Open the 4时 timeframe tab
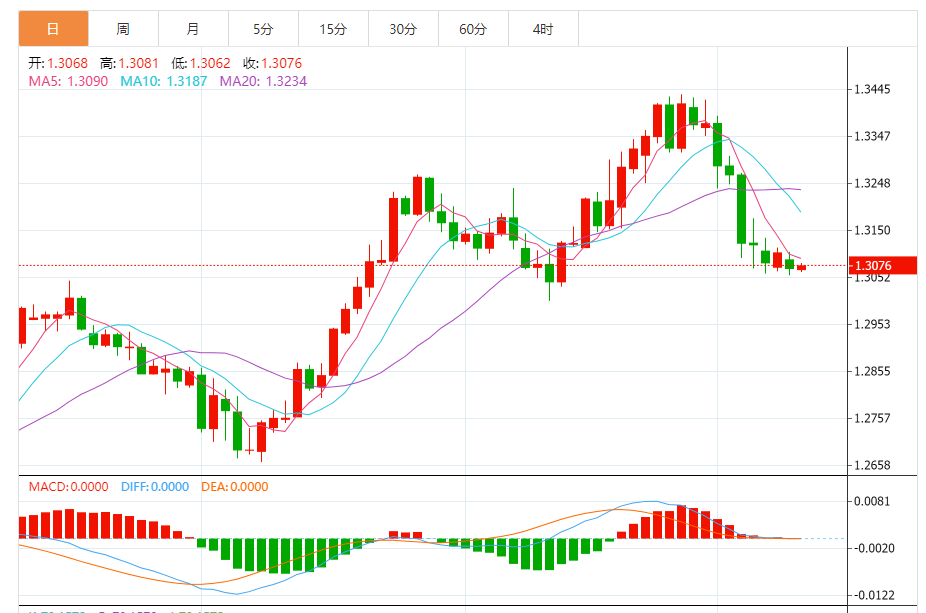Viewport: 926px width, 613px height. pos(543,28)
